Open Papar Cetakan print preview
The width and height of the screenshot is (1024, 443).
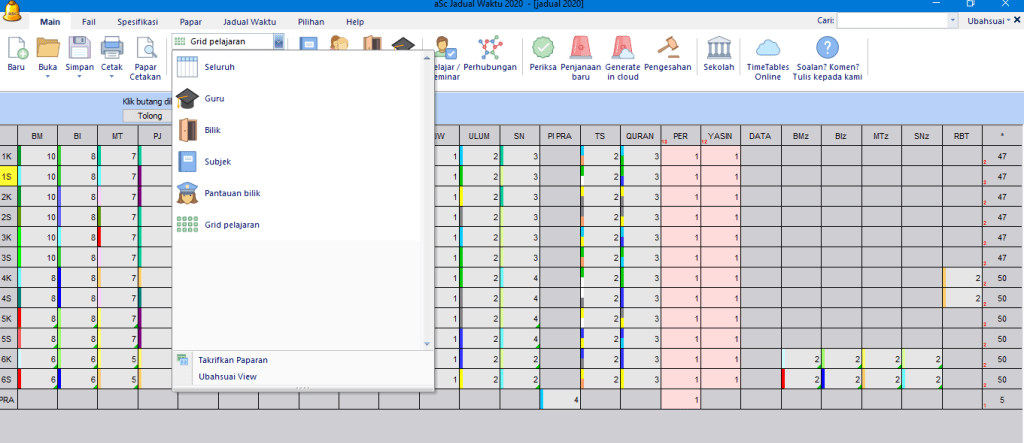(146, 59)
